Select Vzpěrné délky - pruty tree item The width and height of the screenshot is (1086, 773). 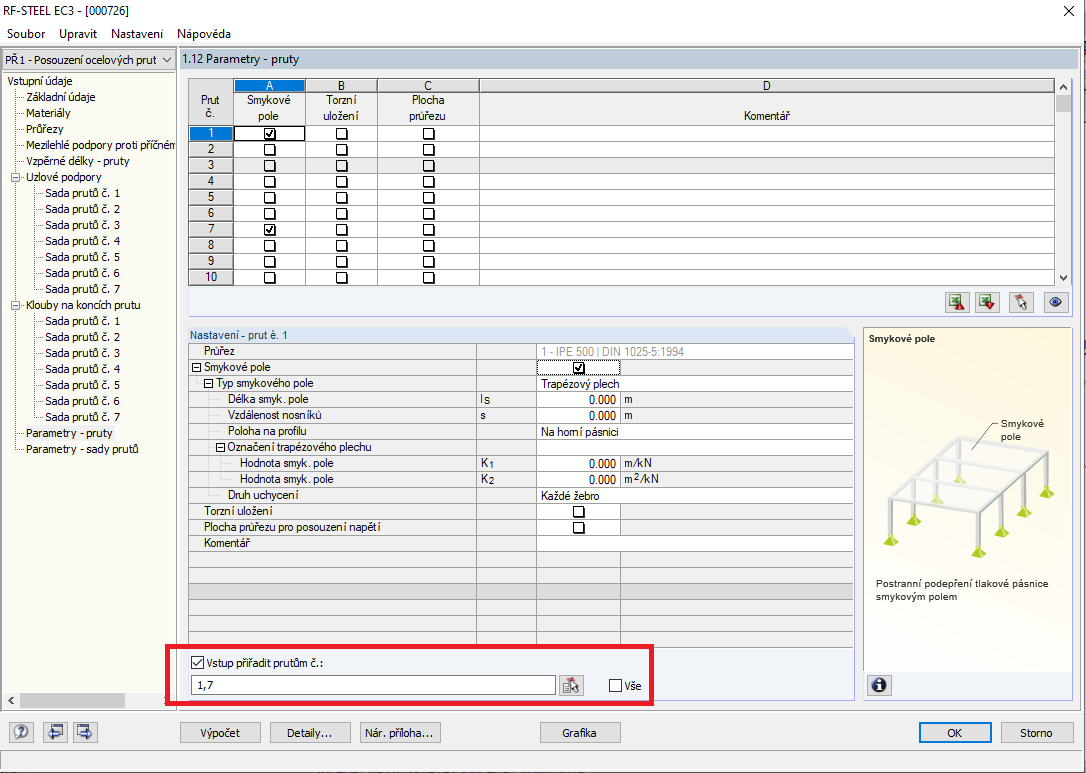click(x=78, y=161)
